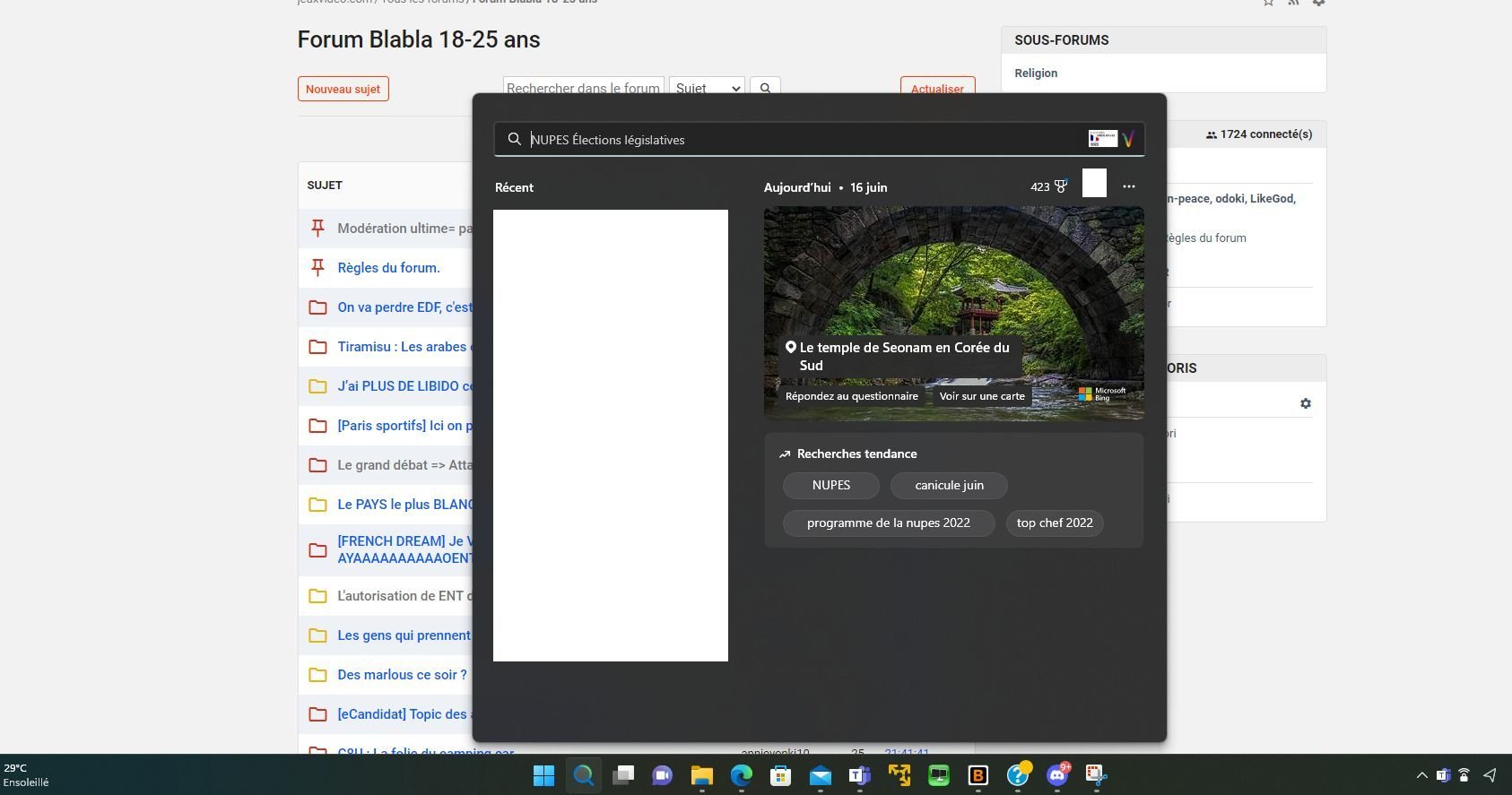The height and width of the screenshot is (795, 1512).
Task: Open the Chat app in taskbar
Action: pos(662,775)
